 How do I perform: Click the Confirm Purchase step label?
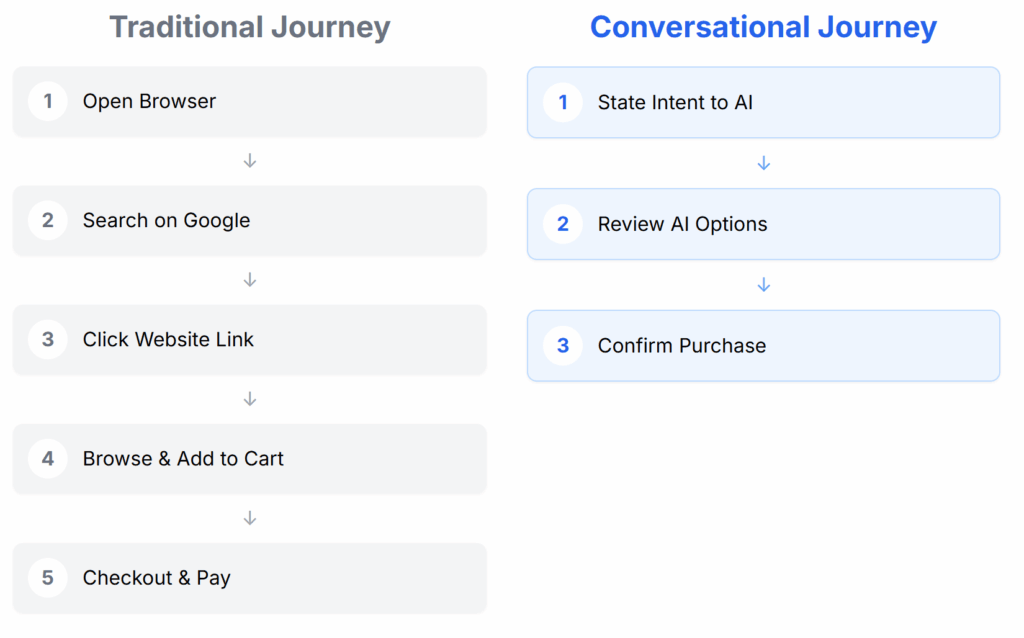[682, 345]
